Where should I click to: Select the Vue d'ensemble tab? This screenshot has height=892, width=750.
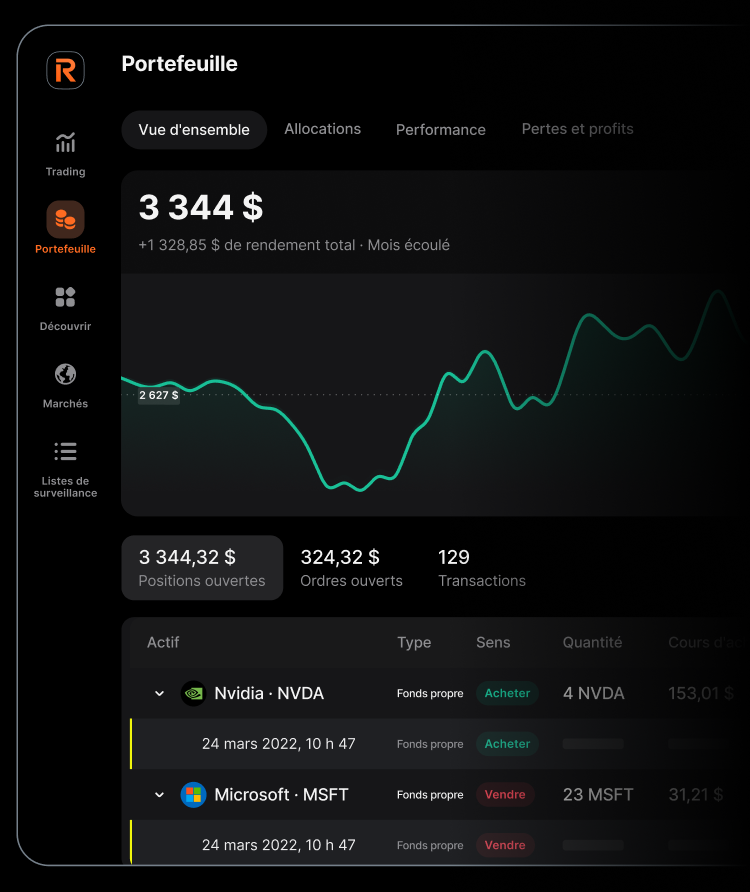[x=194, y=130]
